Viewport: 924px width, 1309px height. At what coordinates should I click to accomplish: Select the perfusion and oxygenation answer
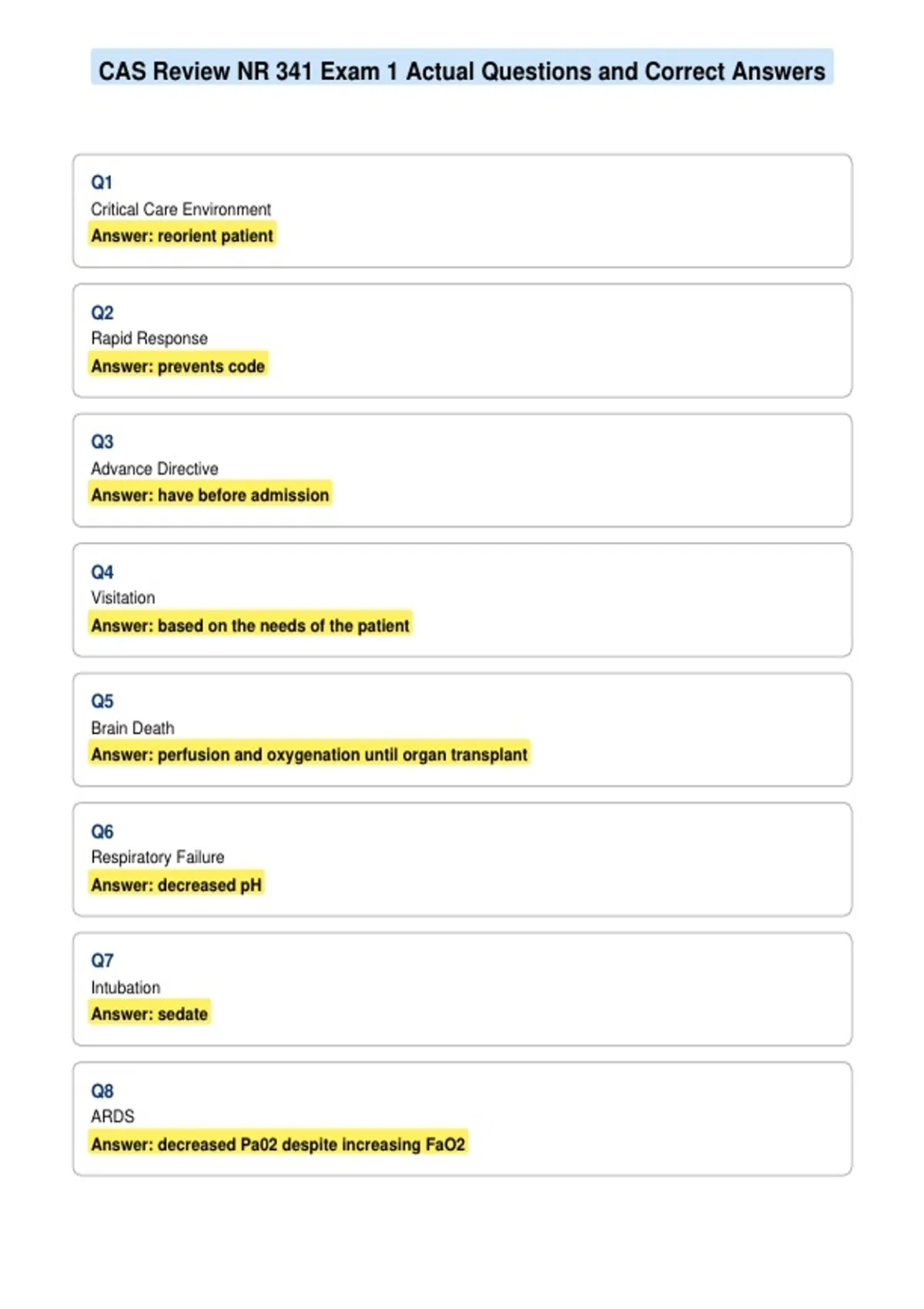[x=310, y=755]
